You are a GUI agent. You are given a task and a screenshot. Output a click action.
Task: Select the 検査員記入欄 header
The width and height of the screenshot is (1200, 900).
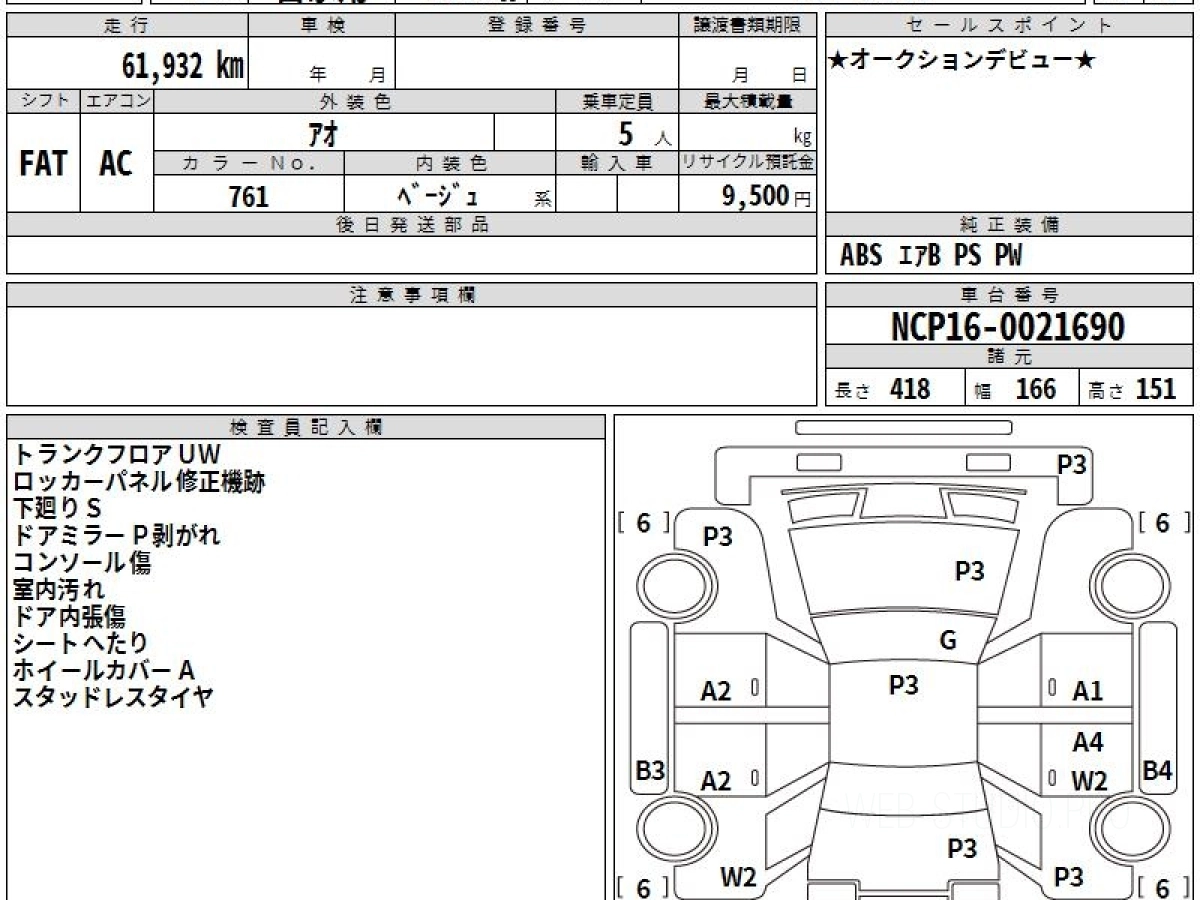pos(306,427)
